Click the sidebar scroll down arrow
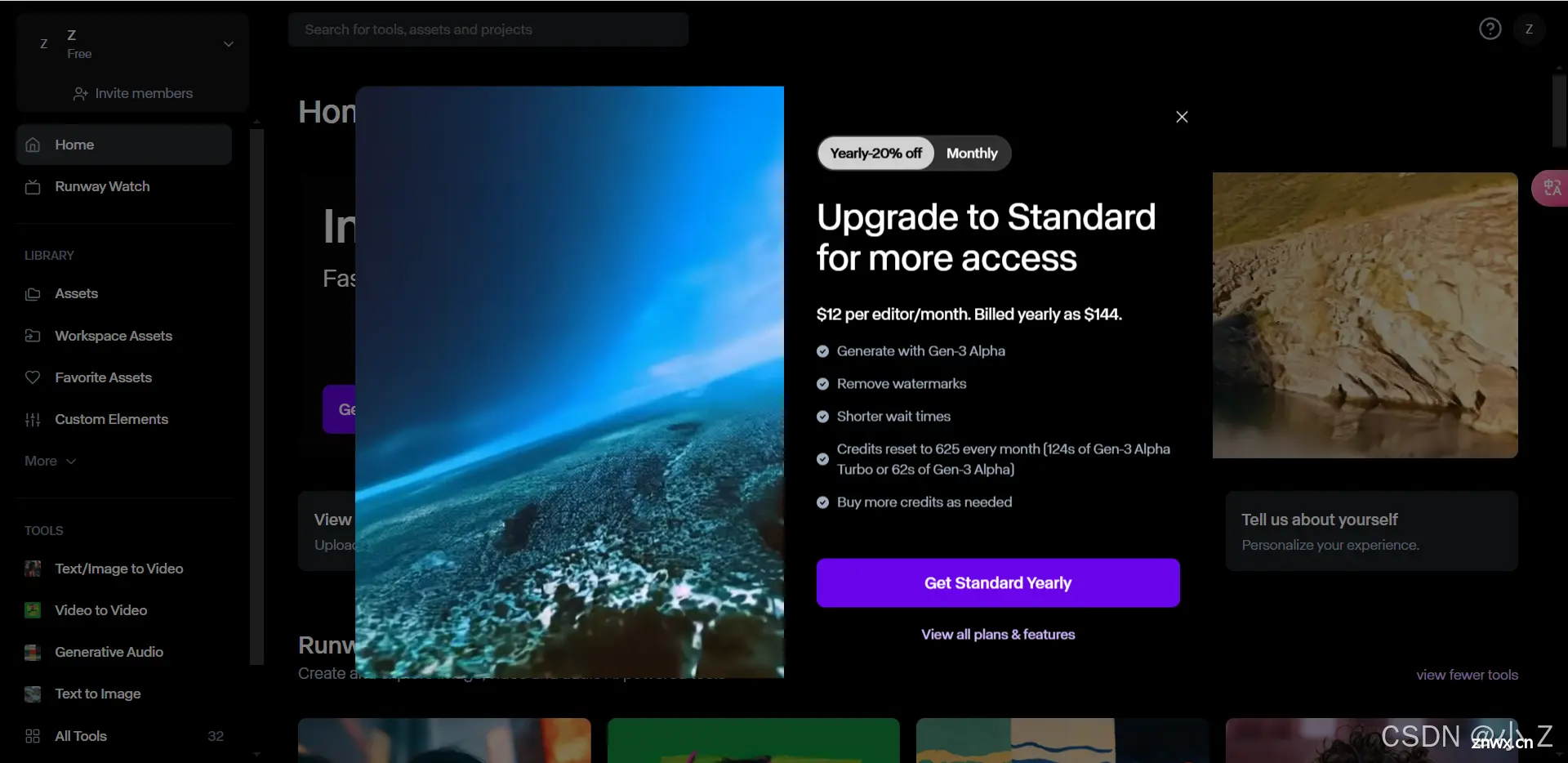Viewport: 1568px width, 763px height. click(256, 754)
